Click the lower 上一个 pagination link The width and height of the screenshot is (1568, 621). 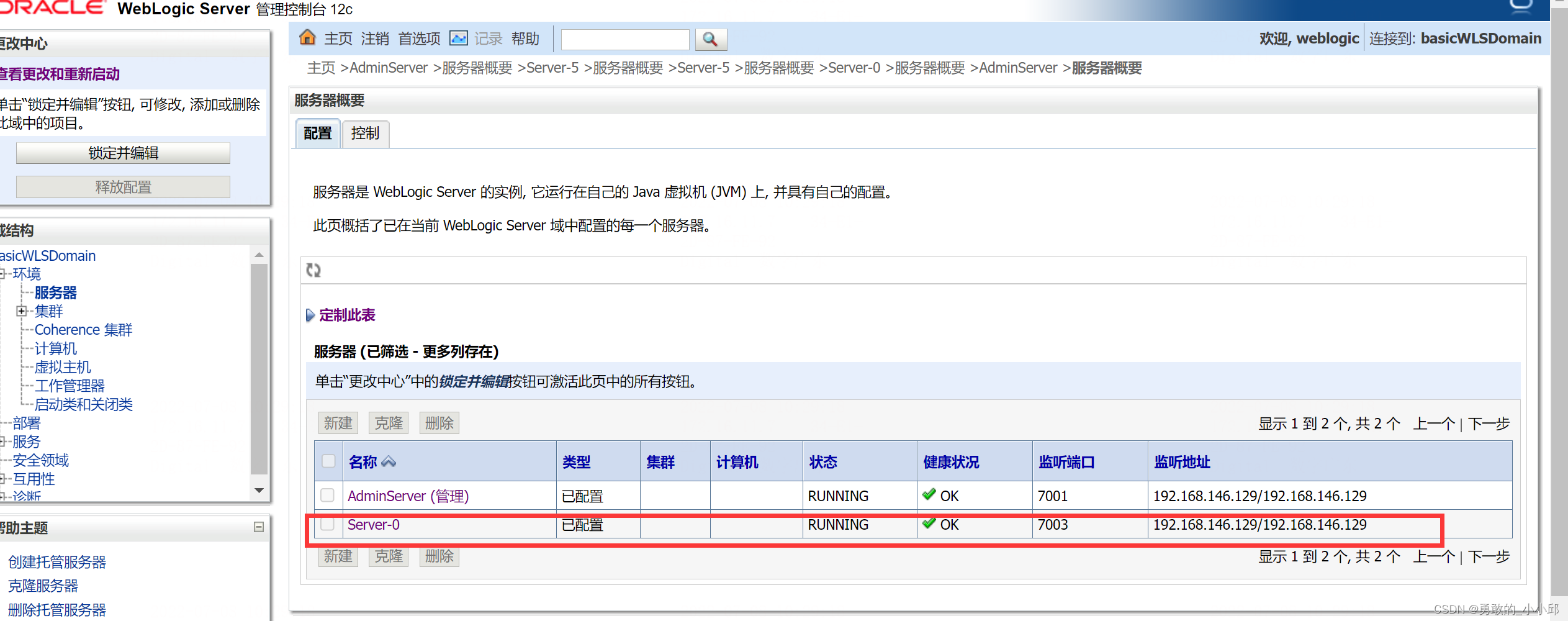(1434, 556)
